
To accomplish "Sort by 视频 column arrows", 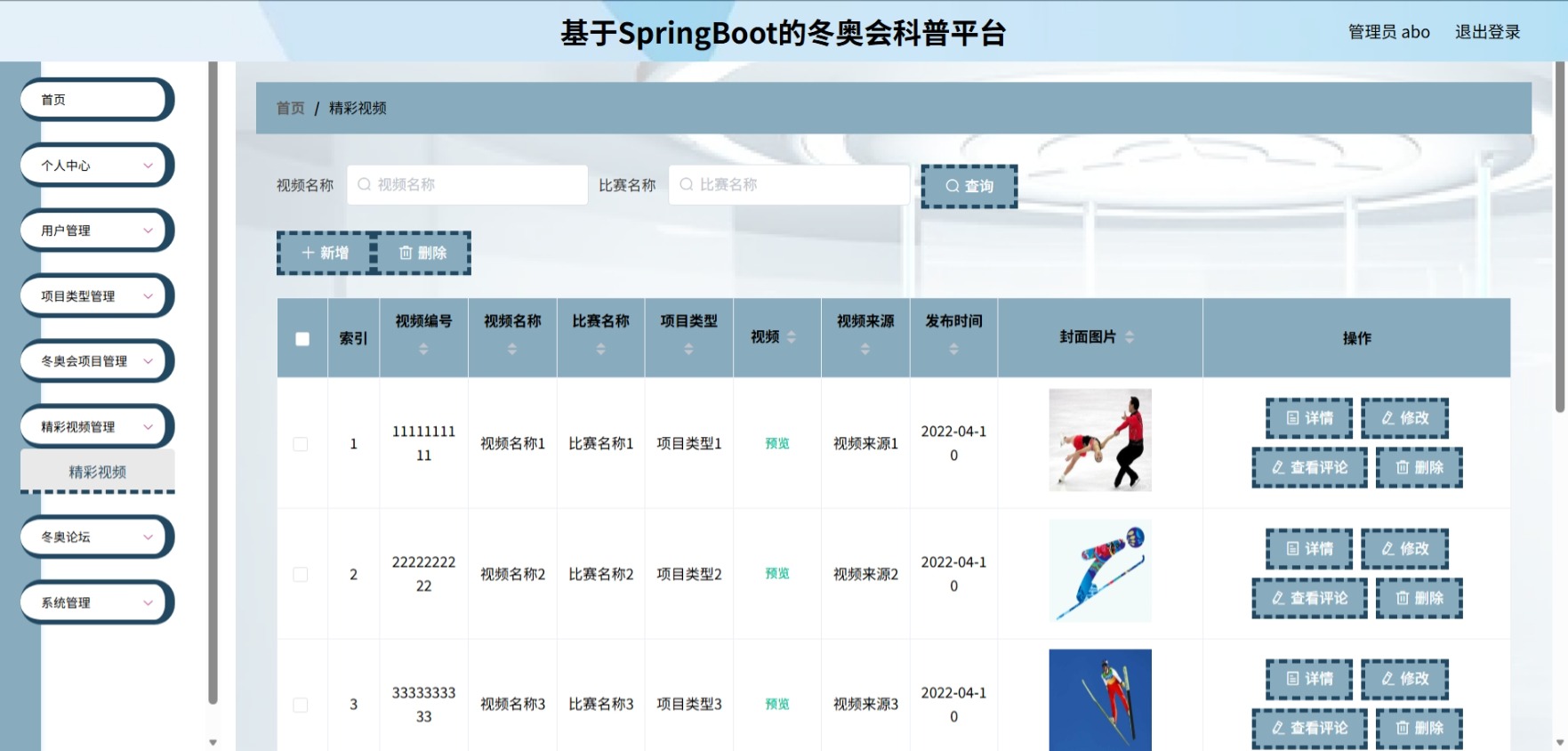I will [x=792, y=337].
